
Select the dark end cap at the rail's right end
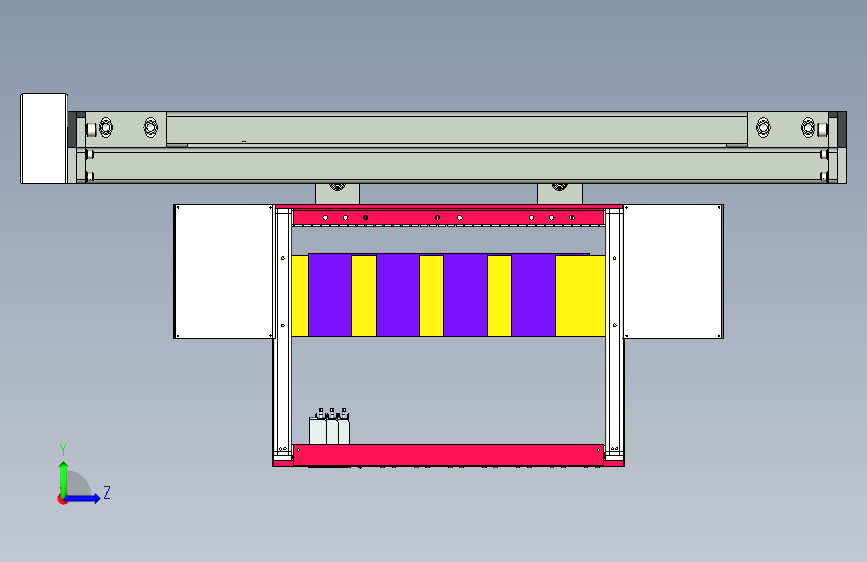coord(842,129)
